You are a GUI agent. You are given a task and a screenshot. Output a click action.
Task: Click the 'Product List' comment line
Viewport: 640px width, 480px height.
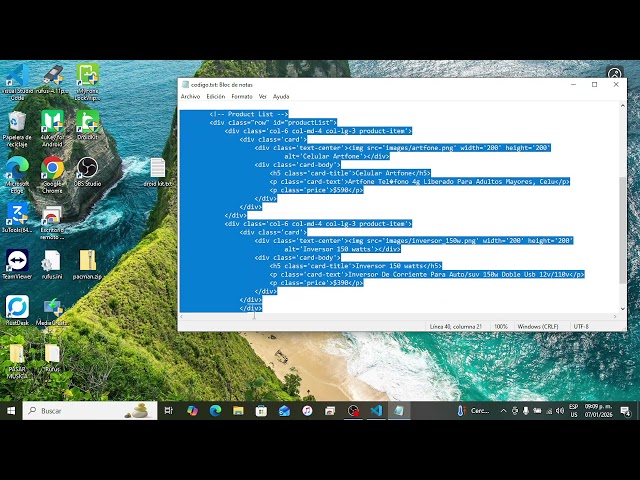click(x=249, y=114)
